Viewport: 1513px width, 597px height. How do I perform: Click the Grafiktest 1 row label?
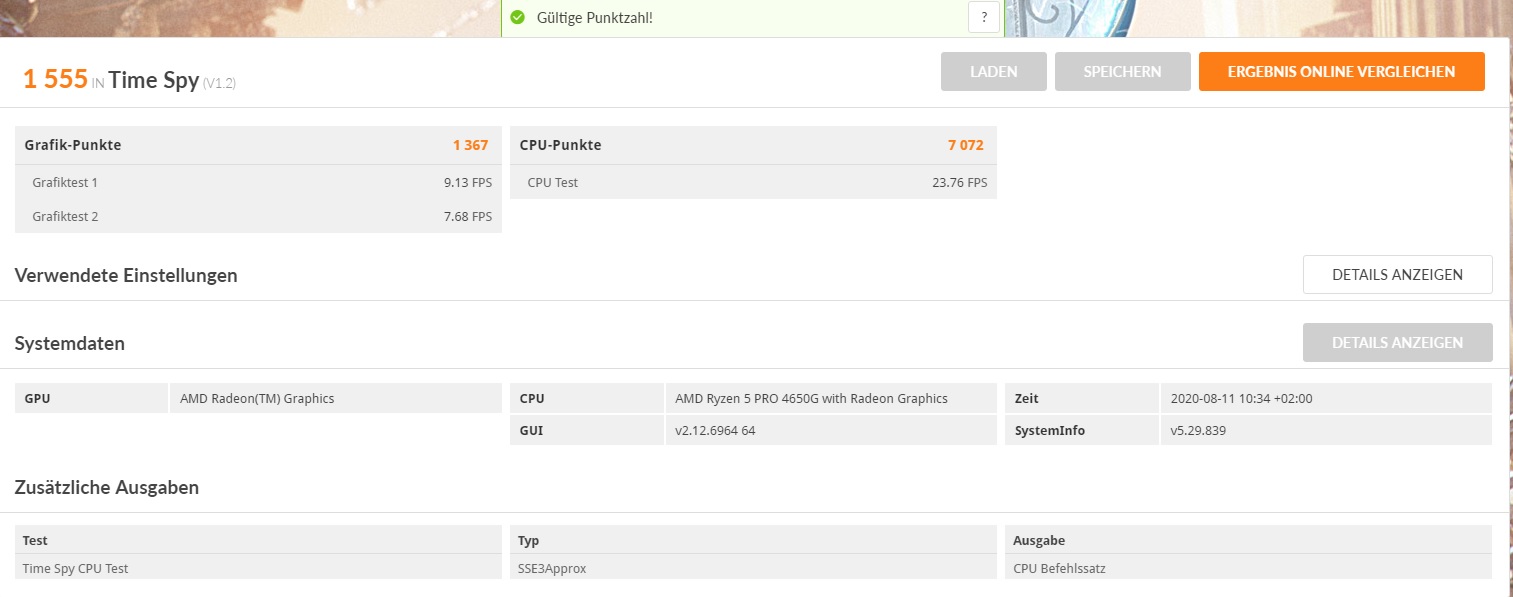65,183
